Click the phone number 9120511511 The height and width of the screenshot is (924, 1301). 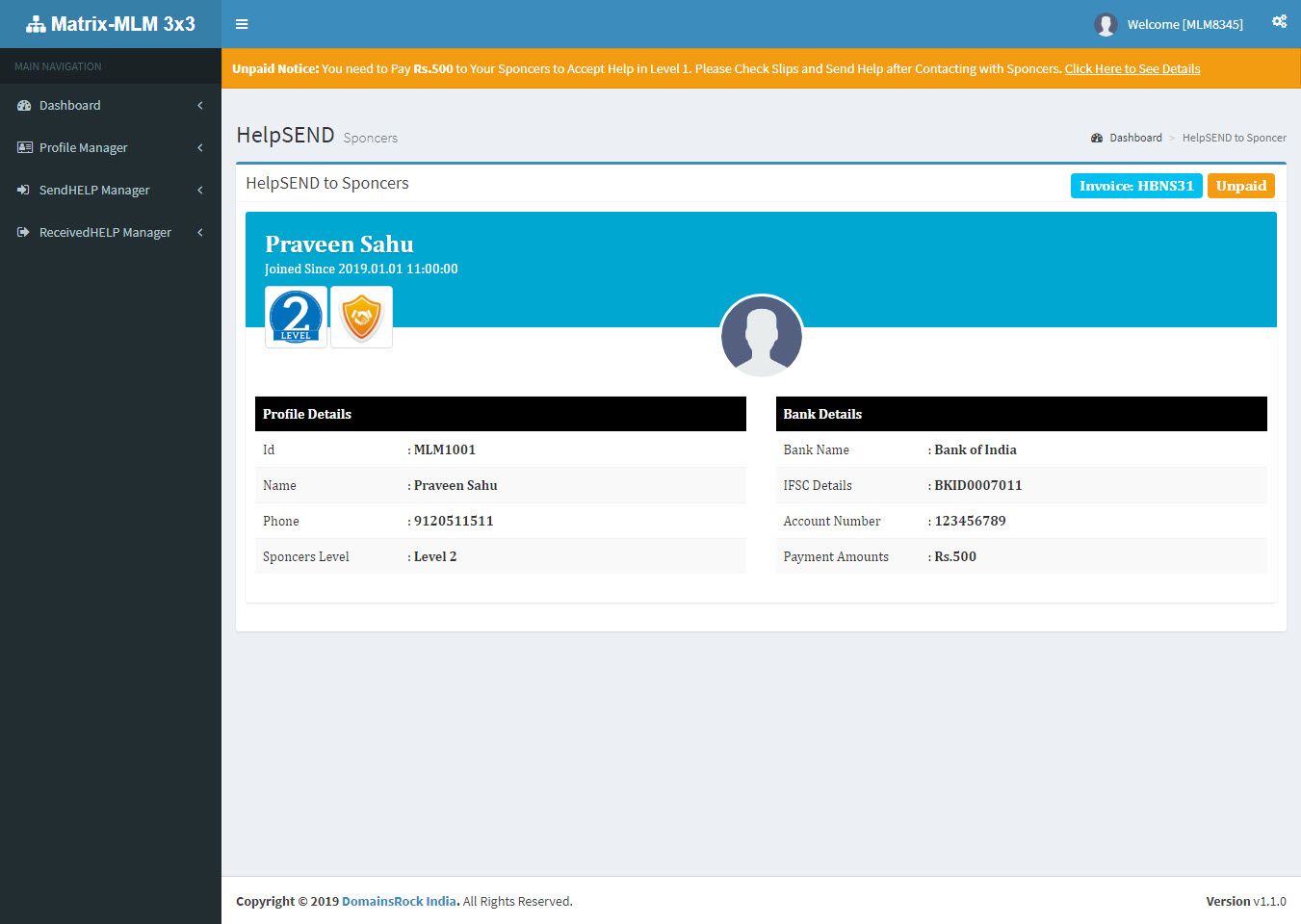click(454, 521)
